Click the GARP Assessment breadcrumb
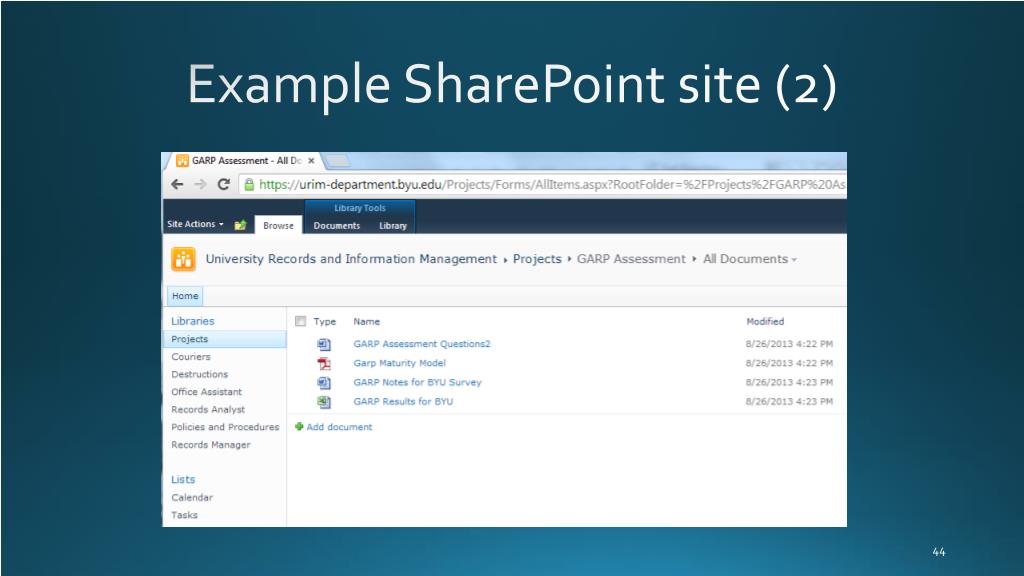Image resolution: width=1024 pixels, height=576 pixels. coord(631,259)
